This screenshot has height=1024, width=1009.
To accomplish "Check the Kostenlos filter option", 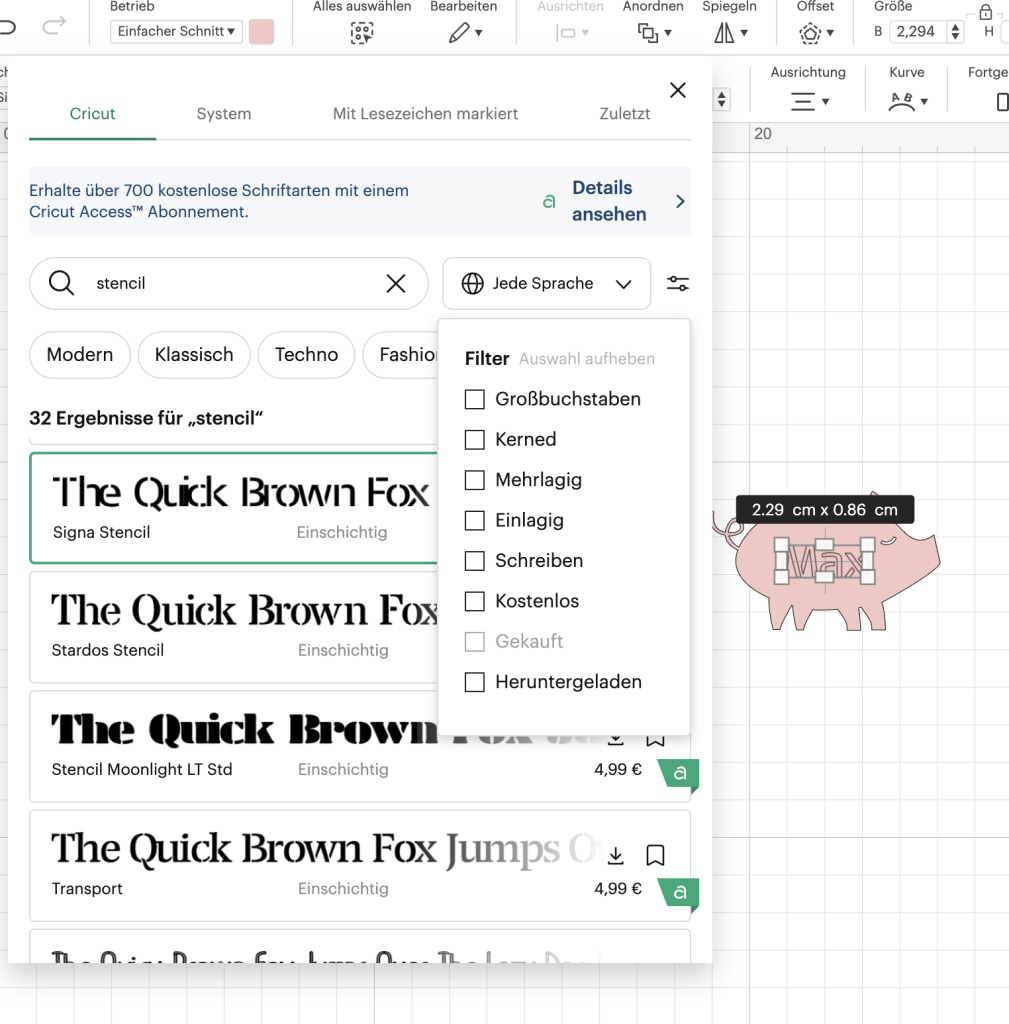I will [474, 602].
